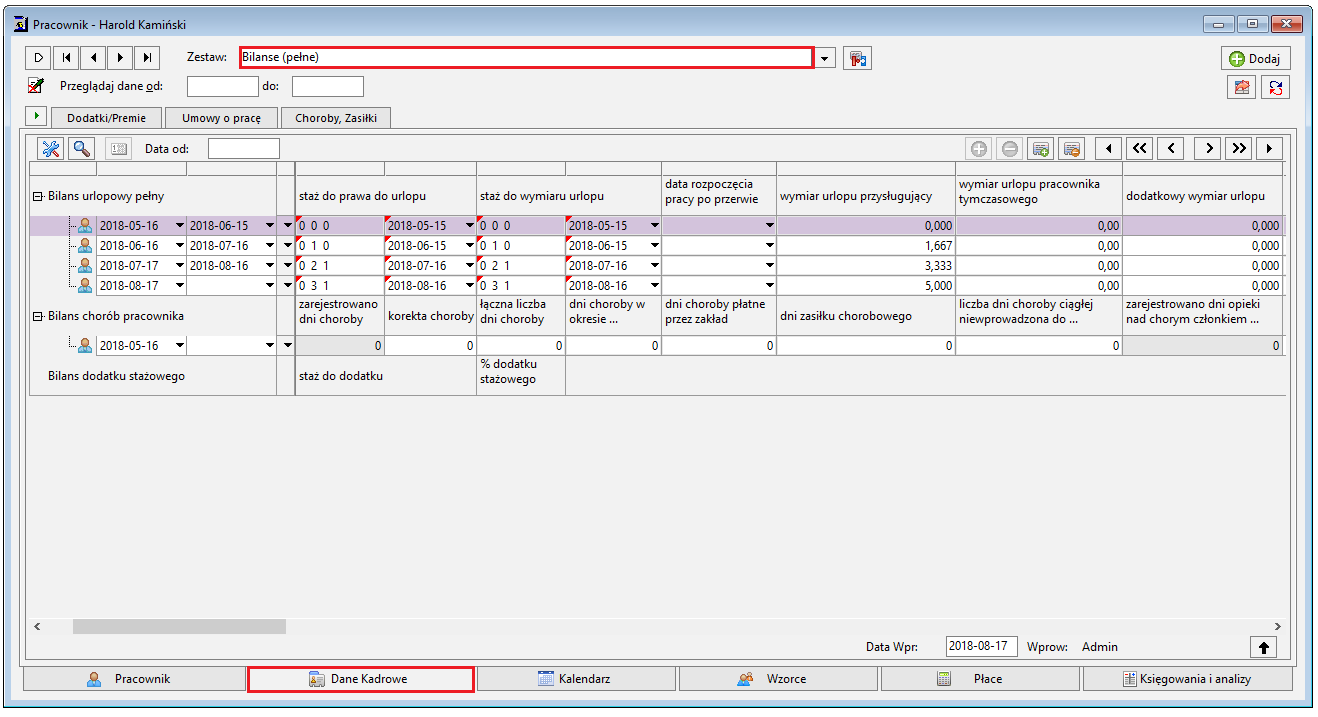Click the horizontal scrollbar thumb of the grid
This screenshot has width=1318, height=717.
pyautogui.click(x=179, y=626)
